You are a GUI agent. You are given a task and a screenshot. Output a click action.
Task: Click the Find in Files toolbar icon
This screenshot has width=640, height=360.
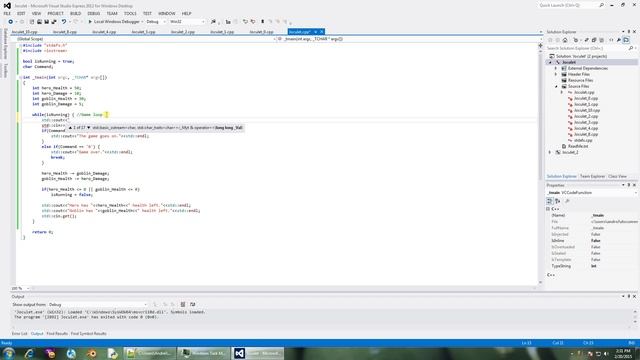click(x=213, y=22)
